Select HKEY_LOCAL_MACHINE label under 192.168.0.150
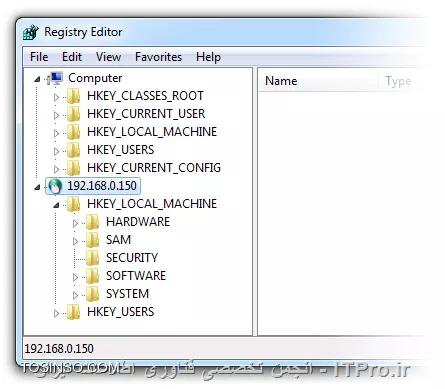The image size is (445, 389). [x=152, y=204]
